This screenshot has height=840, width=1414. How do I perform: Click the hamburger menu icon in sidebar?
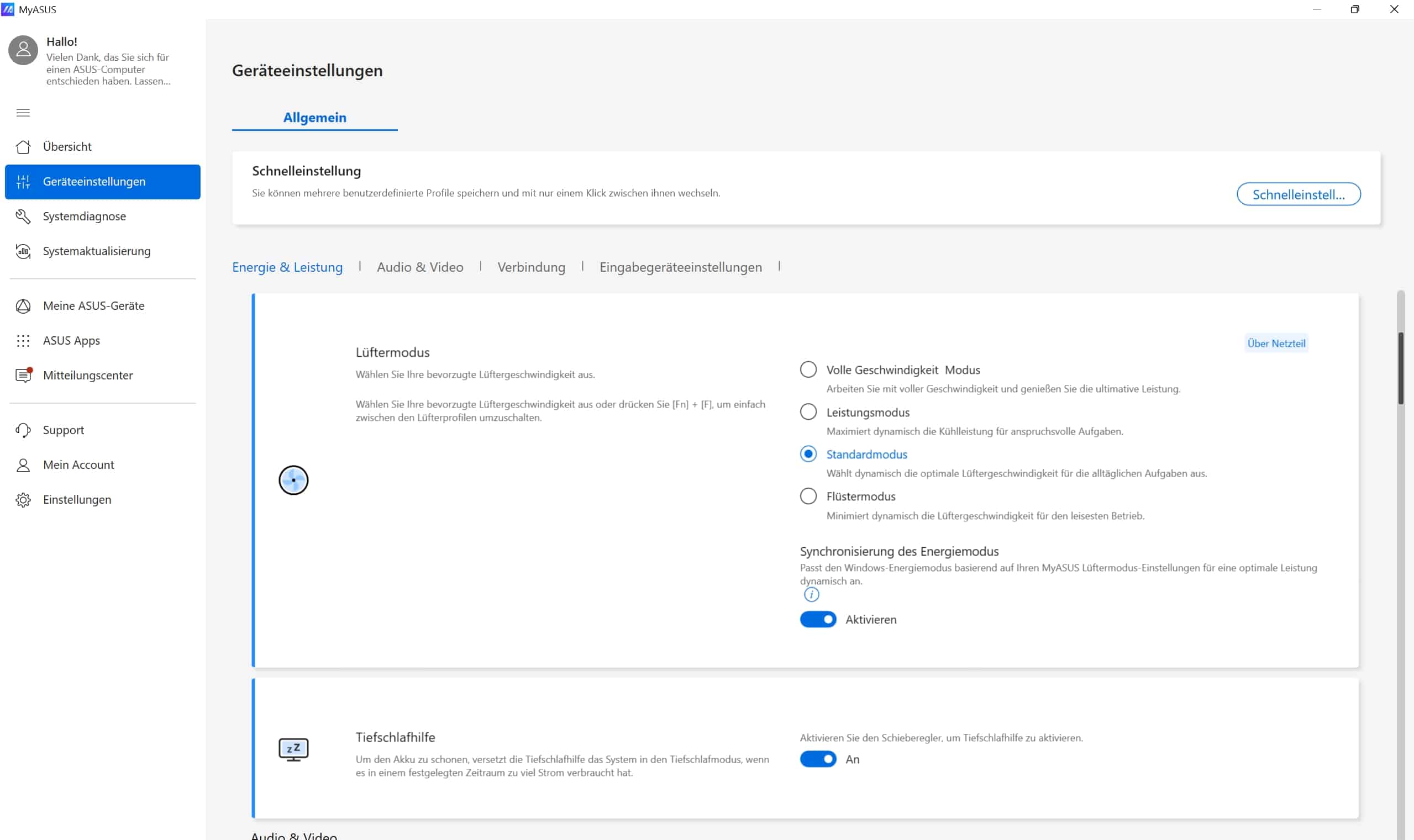click(x=23, y=113)
